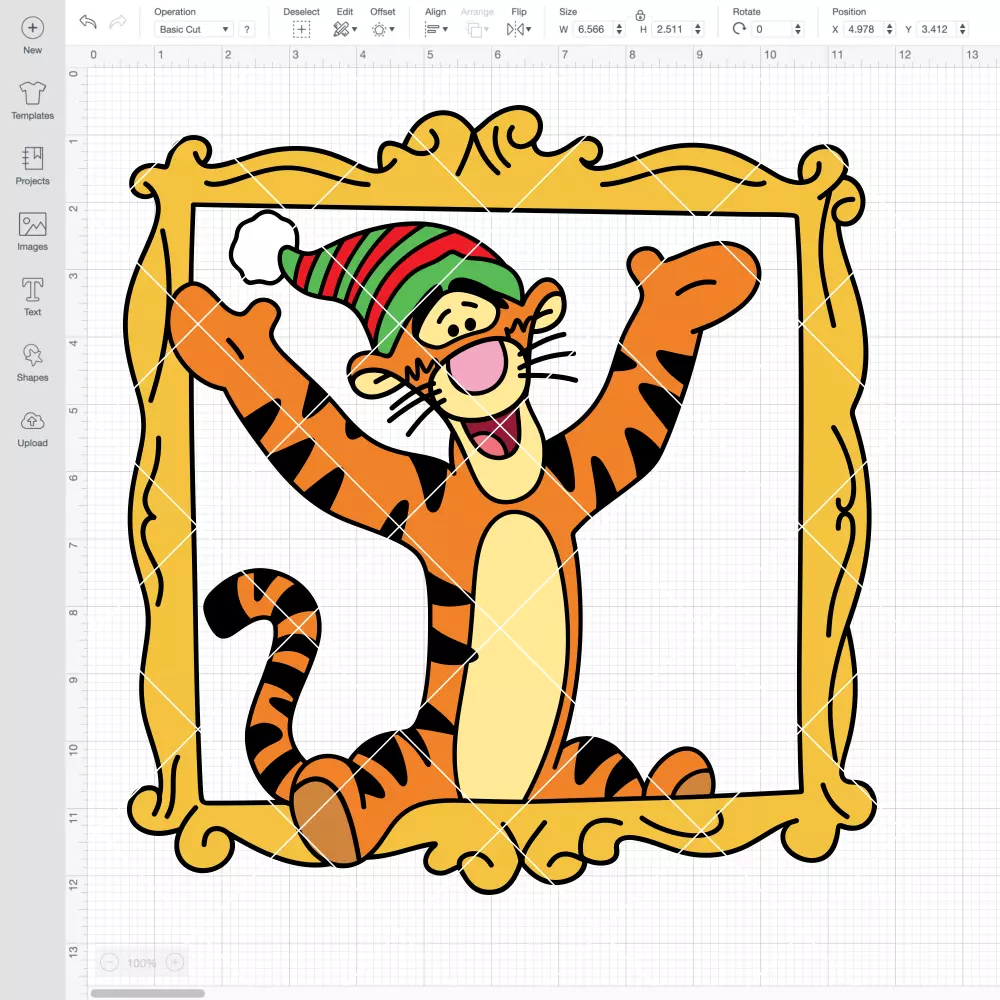The height and width of the screenshot is (1000, 1000).
Task: Click the Width stepper arrows
Action: [619, 29]
